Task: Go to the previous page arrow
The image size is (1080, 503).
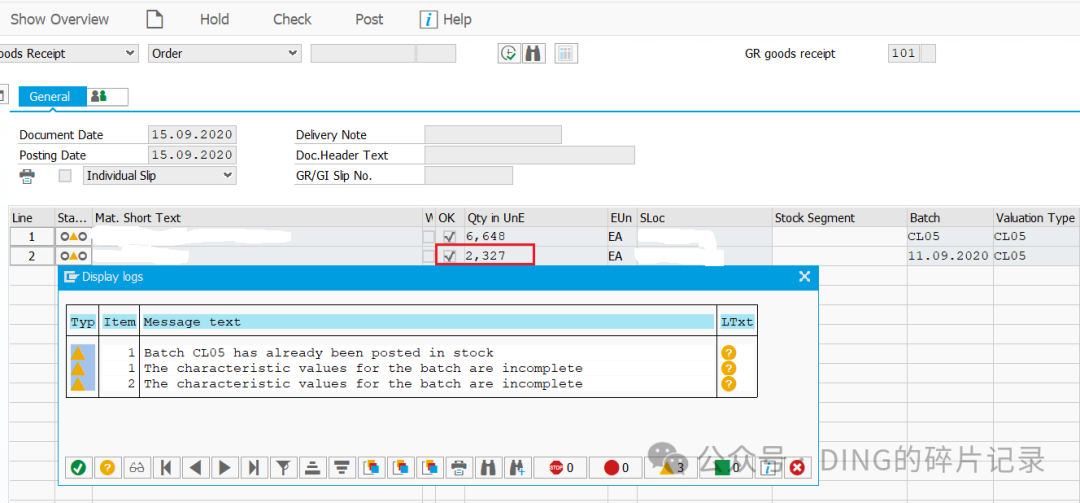Action: point(195,468)
